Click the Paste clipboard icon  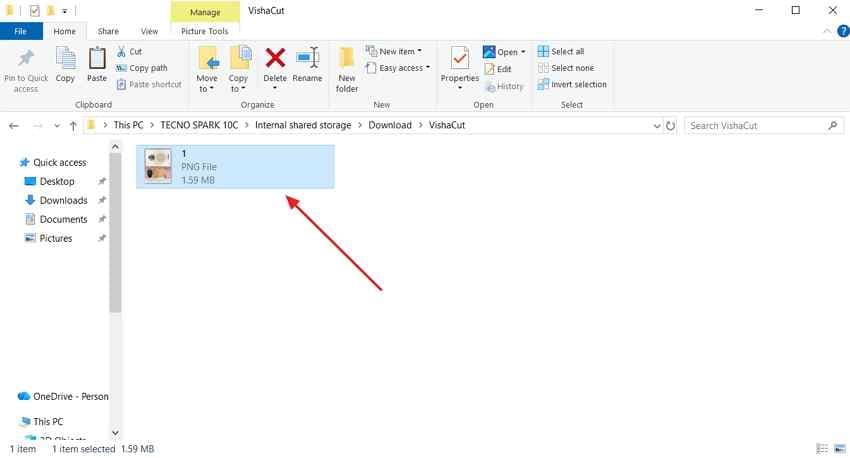click(x=97, y=59)
